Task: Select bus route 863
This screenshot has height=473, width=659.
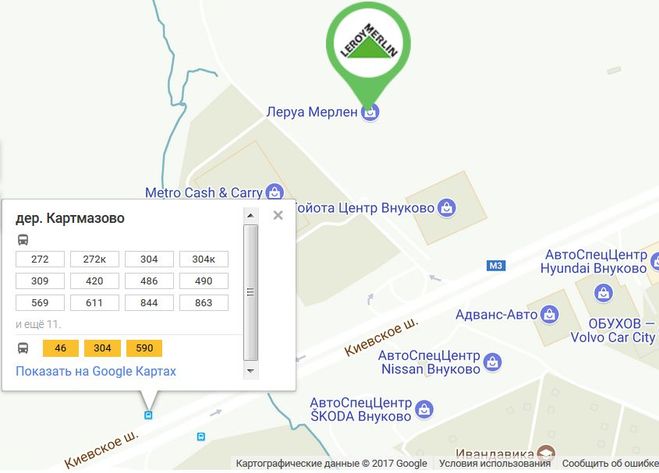Action: click(204, 303)
